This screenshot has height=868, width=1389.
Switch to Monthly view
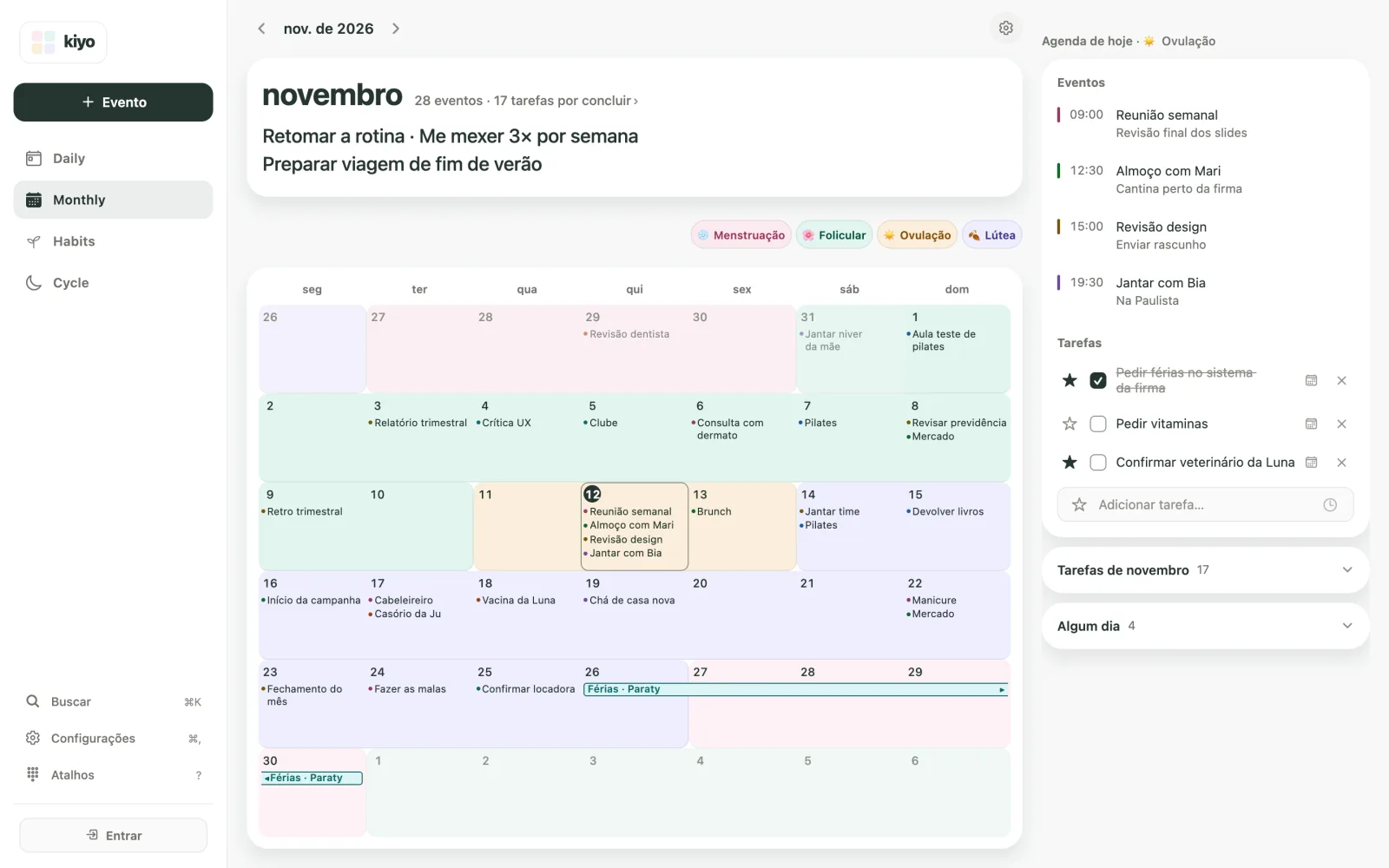[113, 200]
